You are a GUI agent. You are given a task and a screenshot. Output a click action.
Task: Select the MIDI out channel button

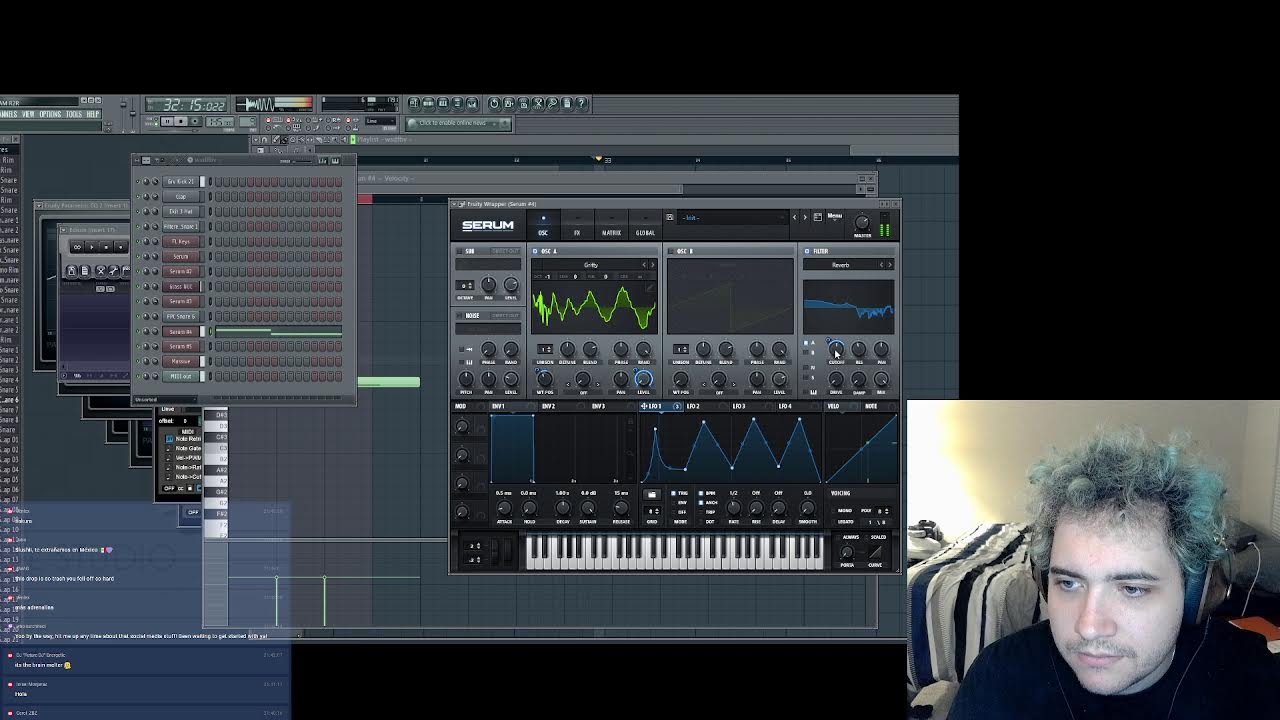pos(181,376)
